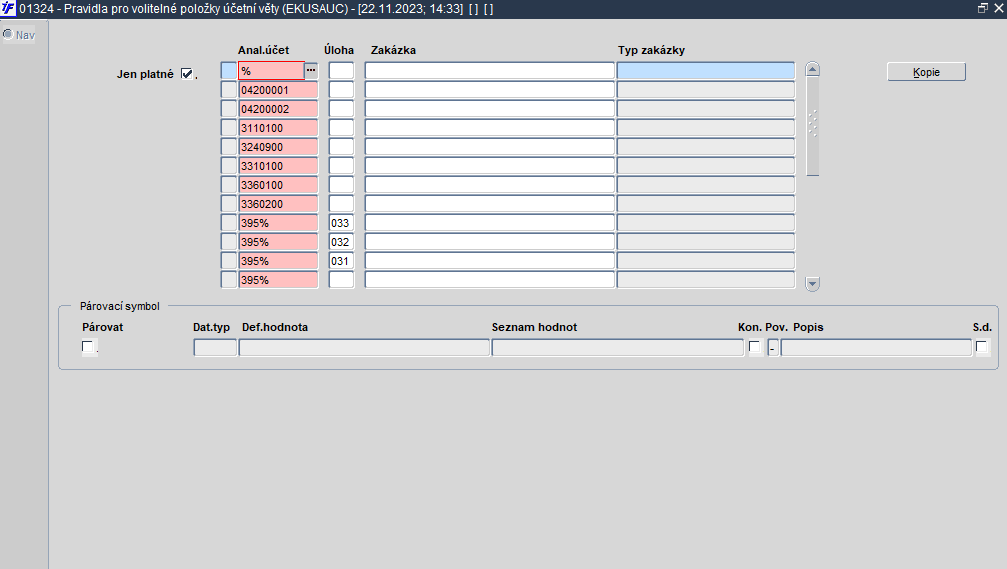1007x569 pixels.
Task: Toggle the Kon. checkbox
Action: (x=755, y=347)
